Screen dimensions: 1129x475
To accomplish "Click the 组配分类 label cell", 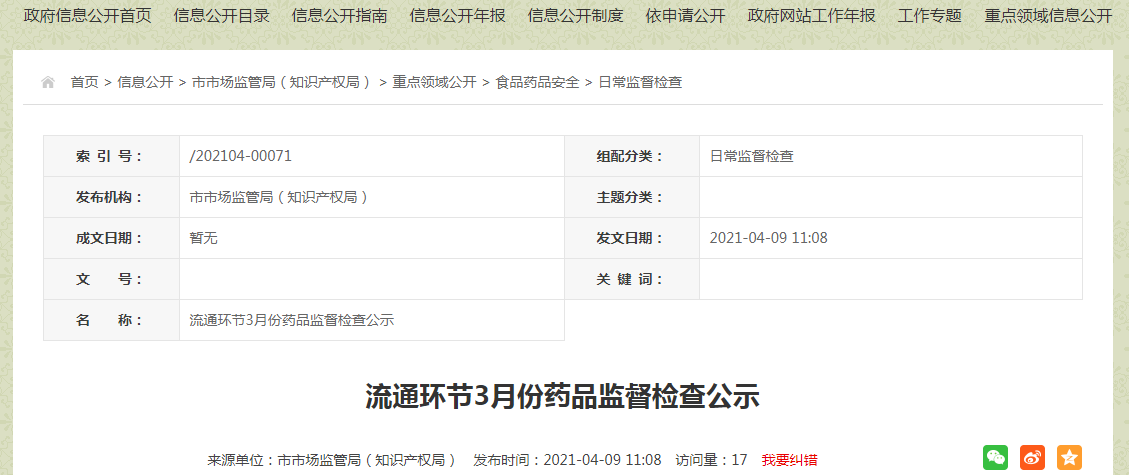I will coord(632,156).
